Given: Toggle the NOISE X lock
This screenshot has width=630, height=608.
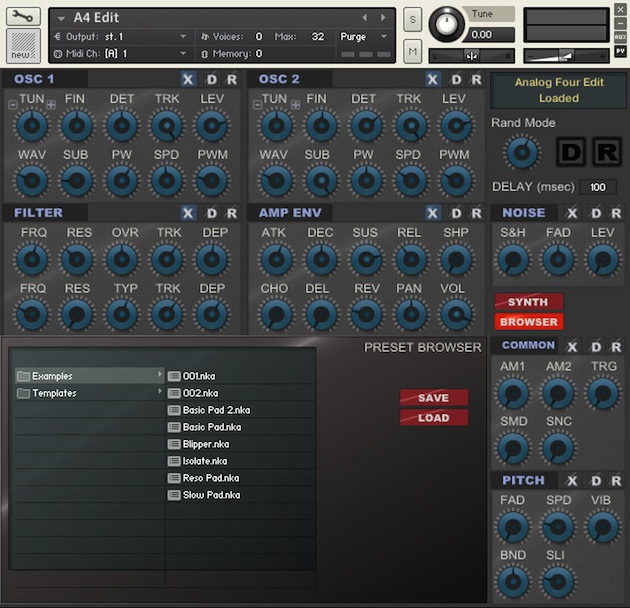Looking at the screenshot, I should click(x=572, y=213).
